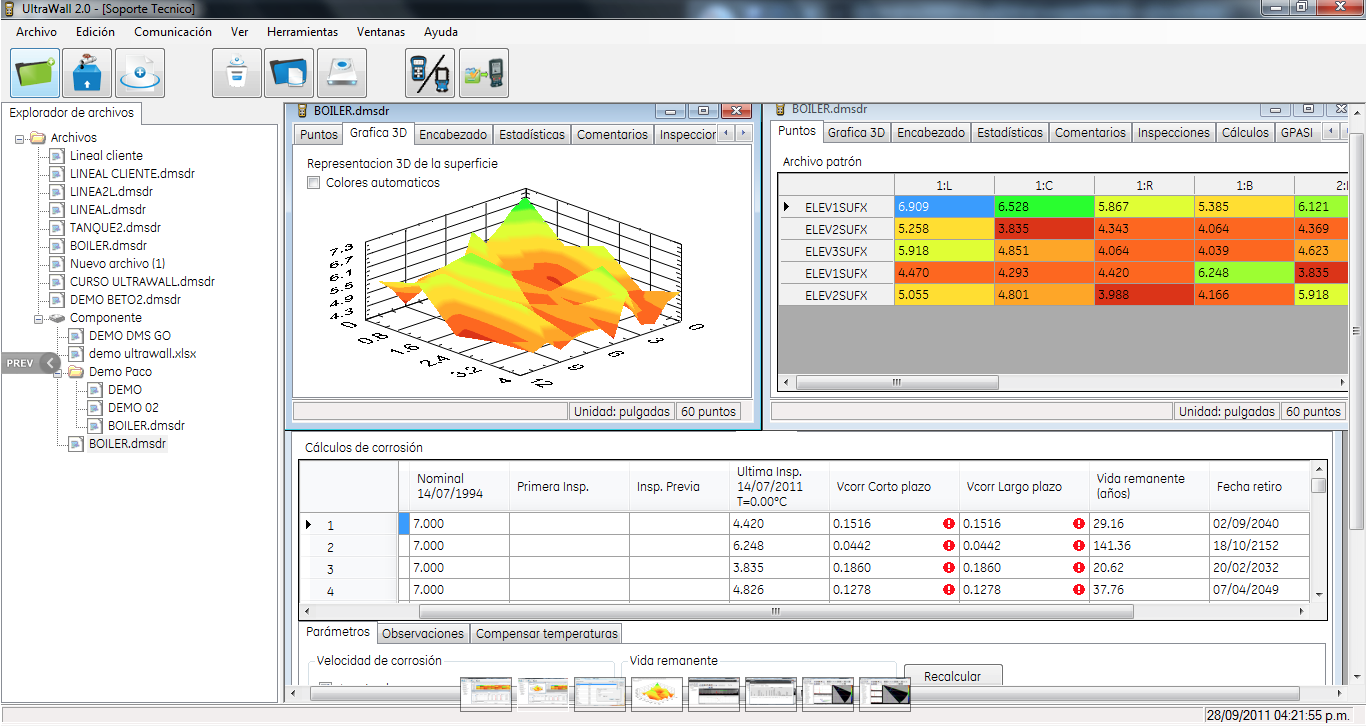Open the Archivo menu

(x=37, y=32)
